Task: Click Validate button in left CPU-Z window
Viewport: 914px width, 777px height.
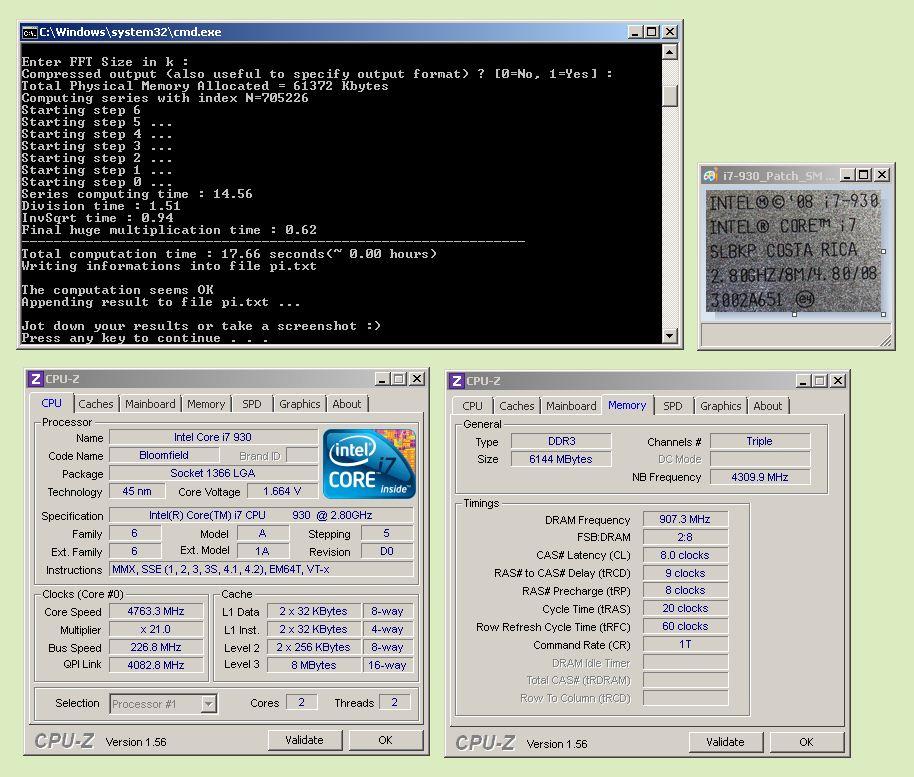Action: pos(304,740)
